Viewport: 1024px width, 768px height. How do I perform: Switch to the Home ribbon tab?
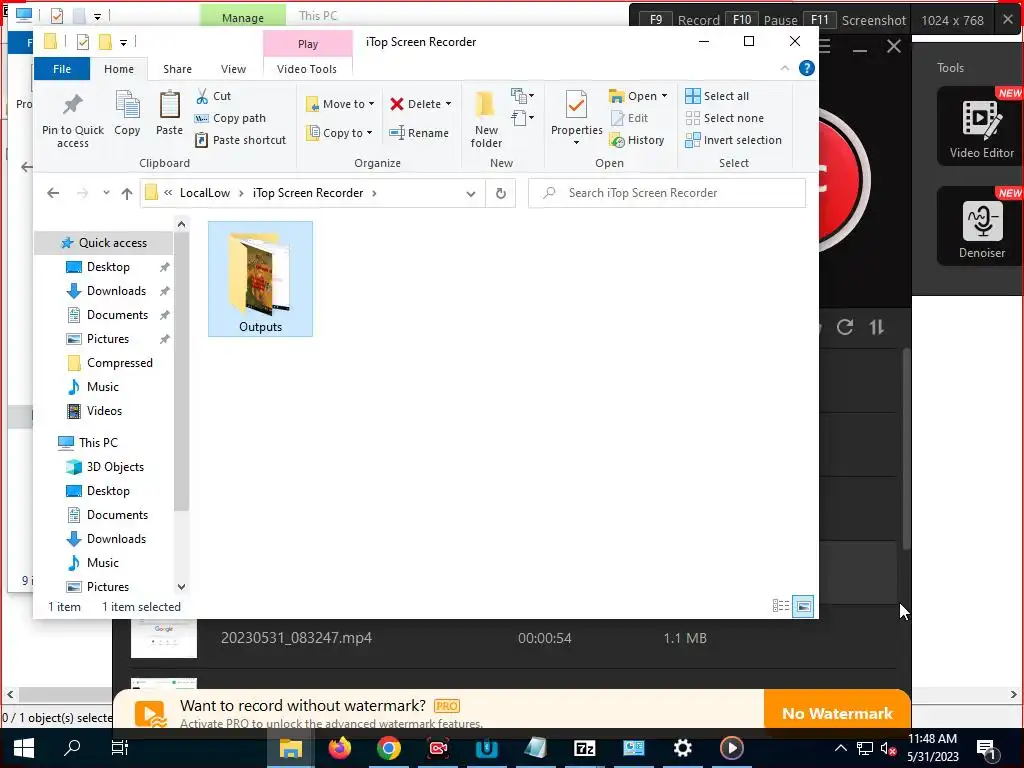119,69
